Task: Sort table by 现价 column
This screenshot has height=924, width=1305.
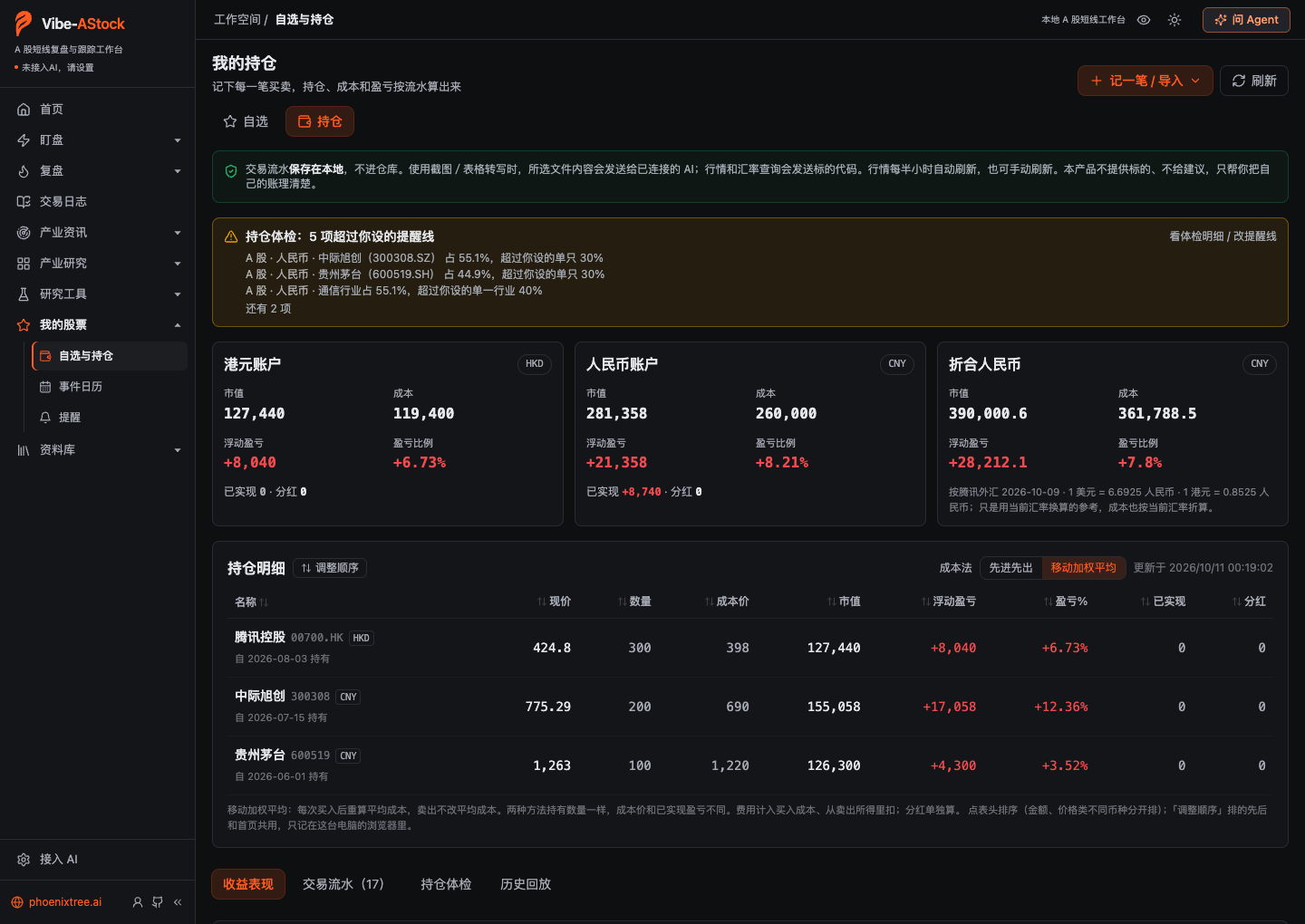Action: point(554,602)
